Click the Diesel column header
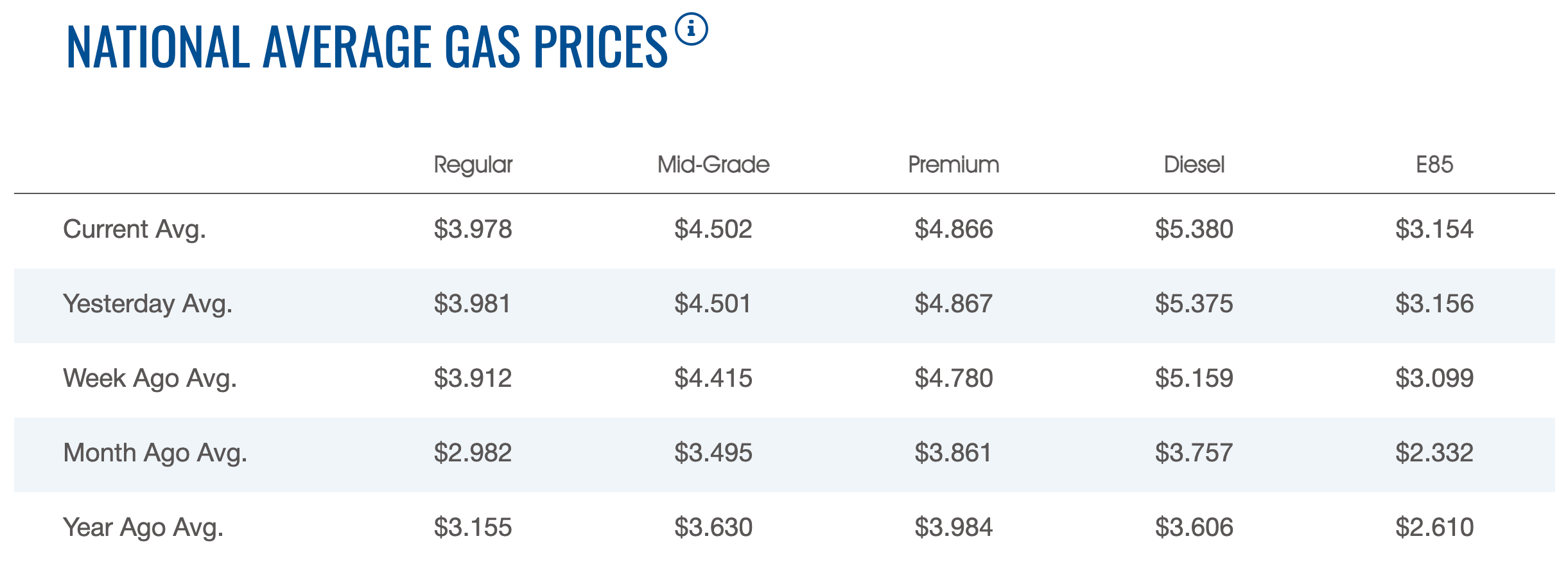Image resolution: width=1568 pixels, height=570 pixels. tap(1194, 165)
